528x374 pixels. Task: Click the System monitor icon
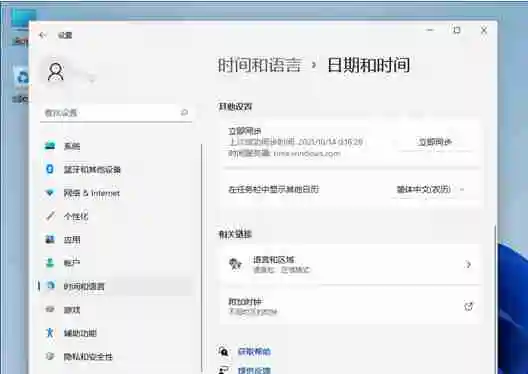(50, 146)
